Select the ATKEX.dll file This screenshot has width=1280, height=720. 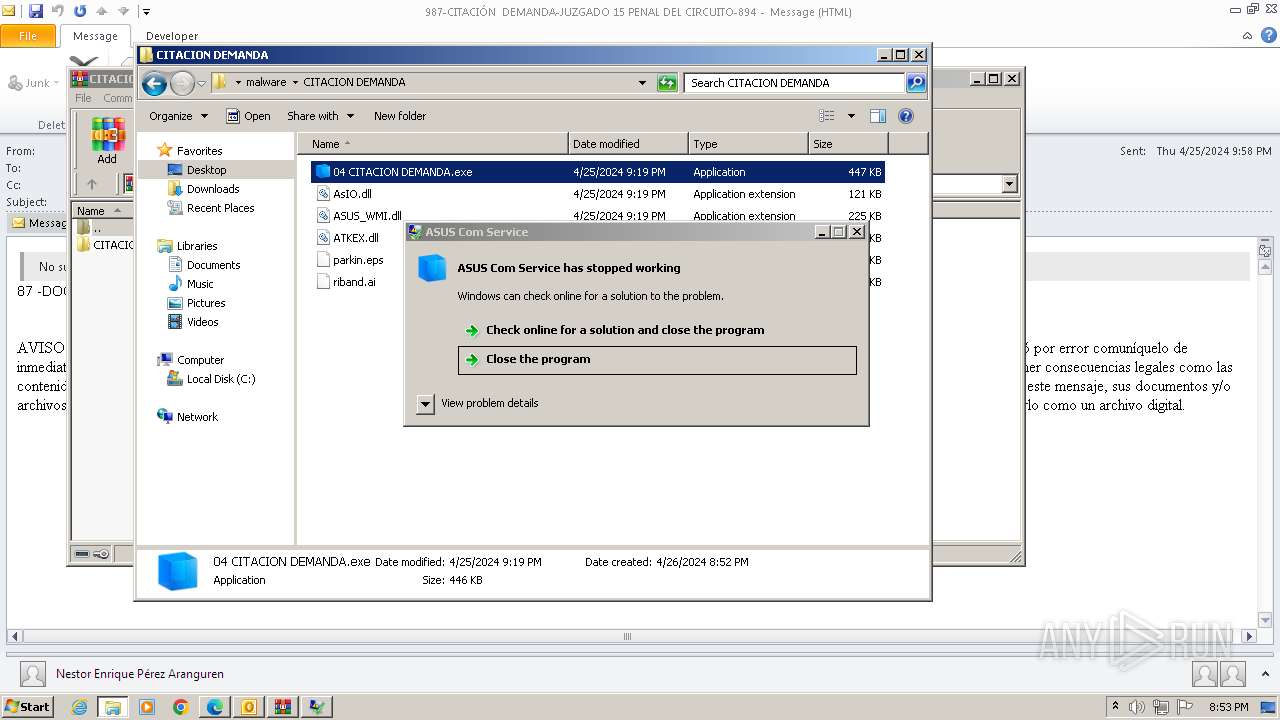click(x=355, y=238)
